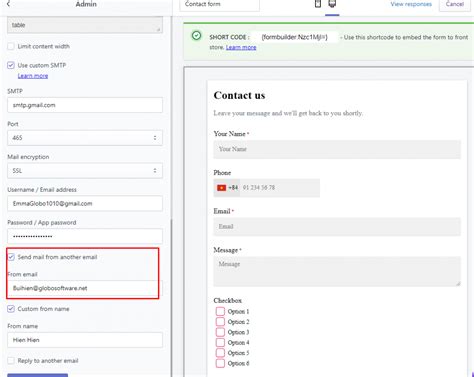Click the Contact form title field
The image size is (474, 377).
(219, 4)
